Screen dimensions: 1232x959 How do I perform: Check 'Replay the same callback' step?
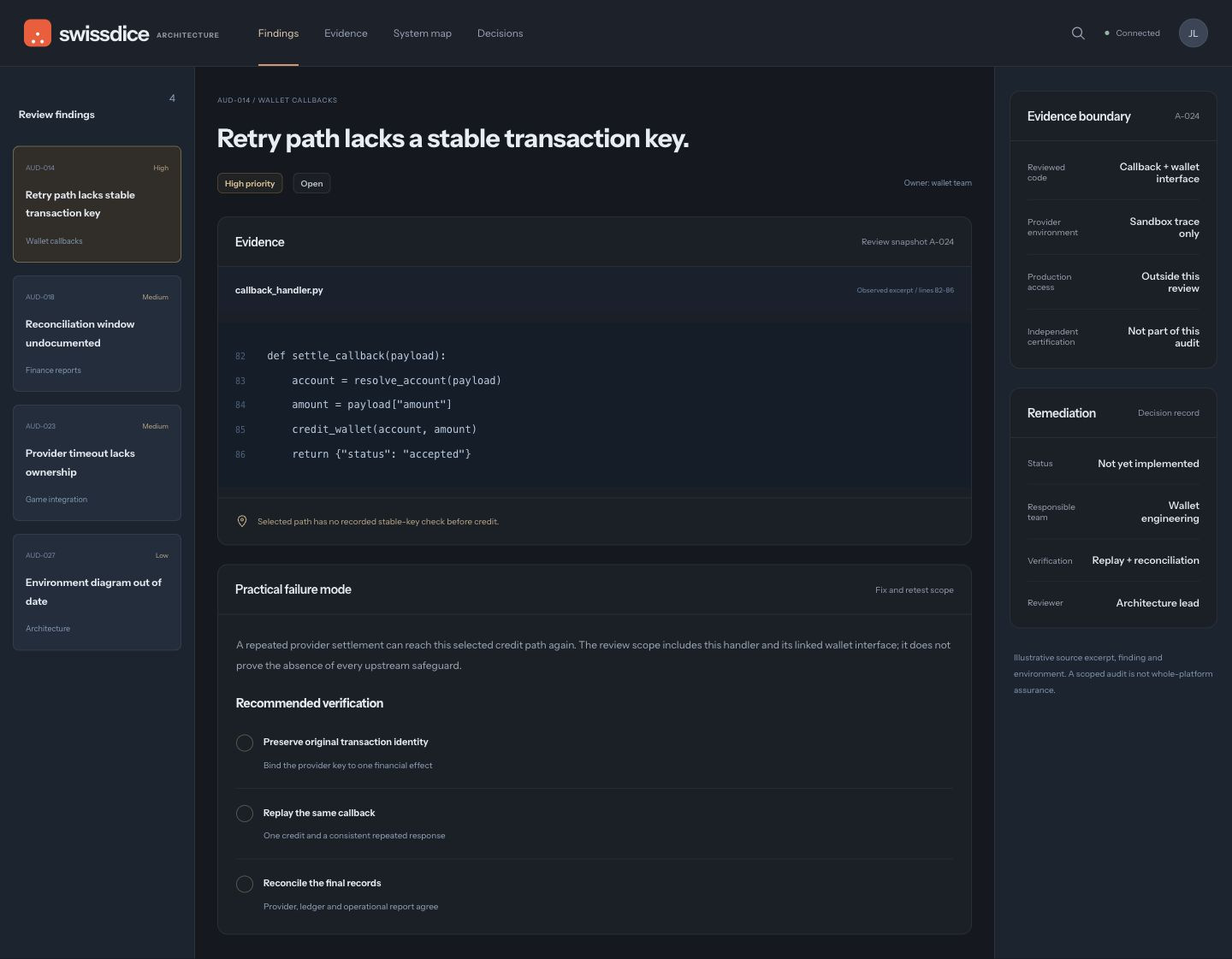245,814
